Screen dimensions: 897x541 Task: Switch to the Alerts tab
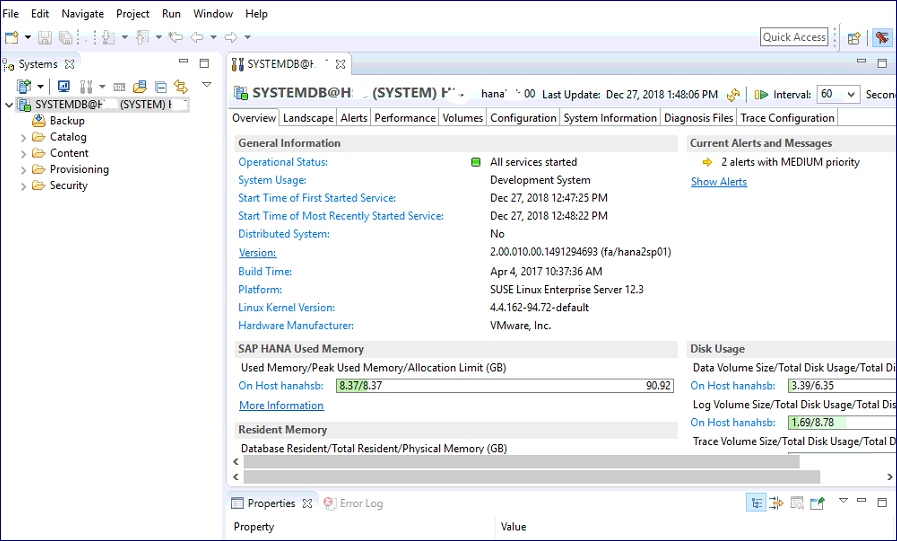point(354,118)
